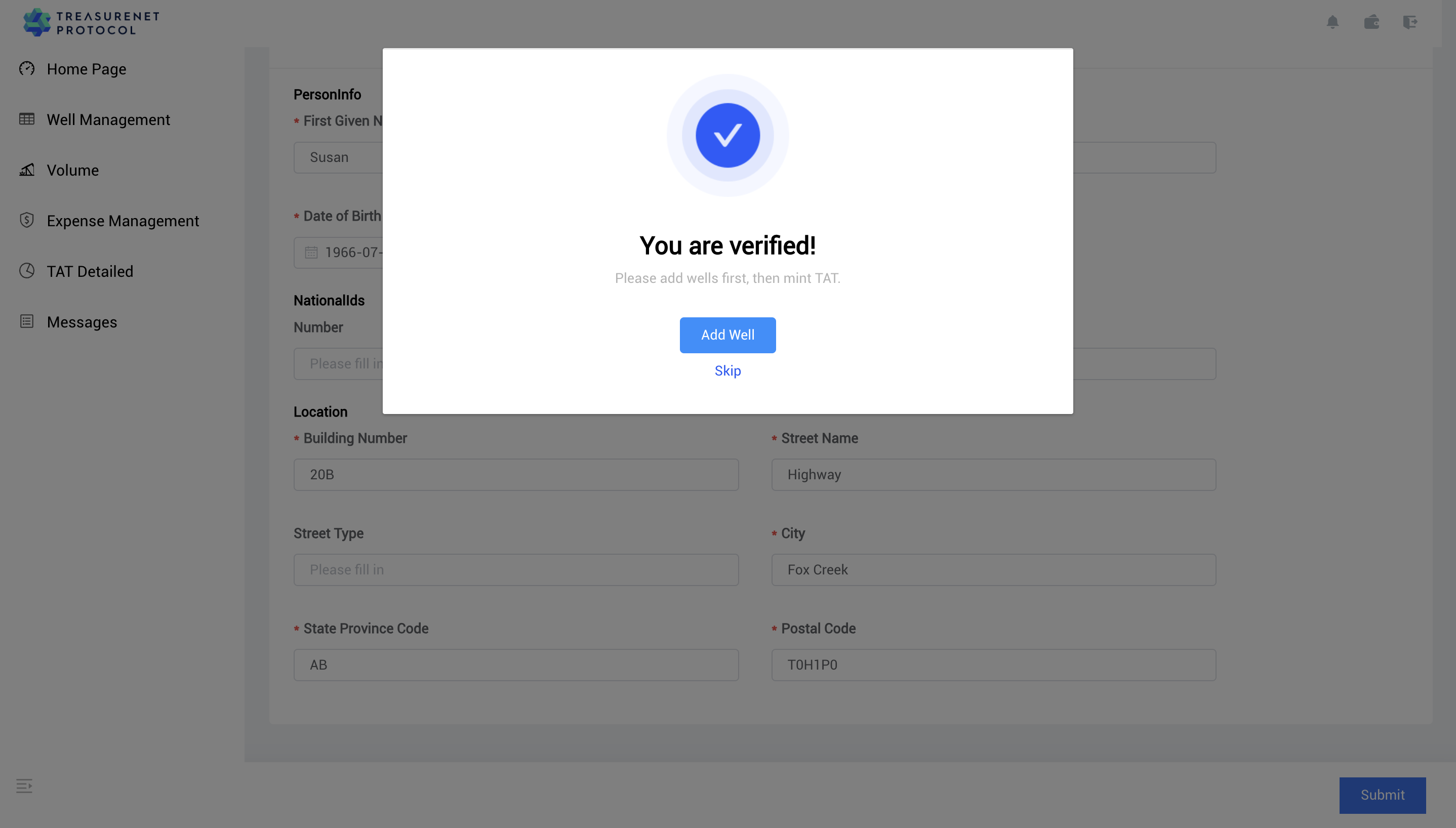Open TAT Detailed section
1456x828 pixels.
(90, 271)
